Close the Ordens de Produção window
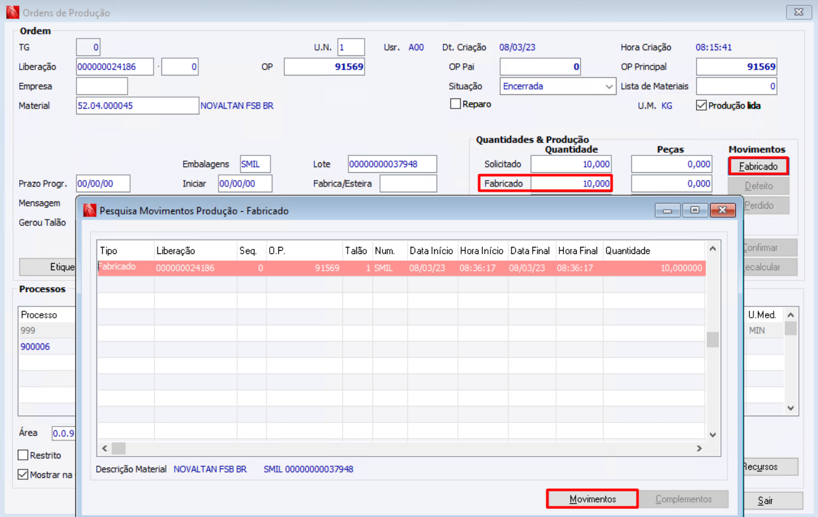This screenshot has height=517, width=818. pyautogui.click(x=798, y=12)
